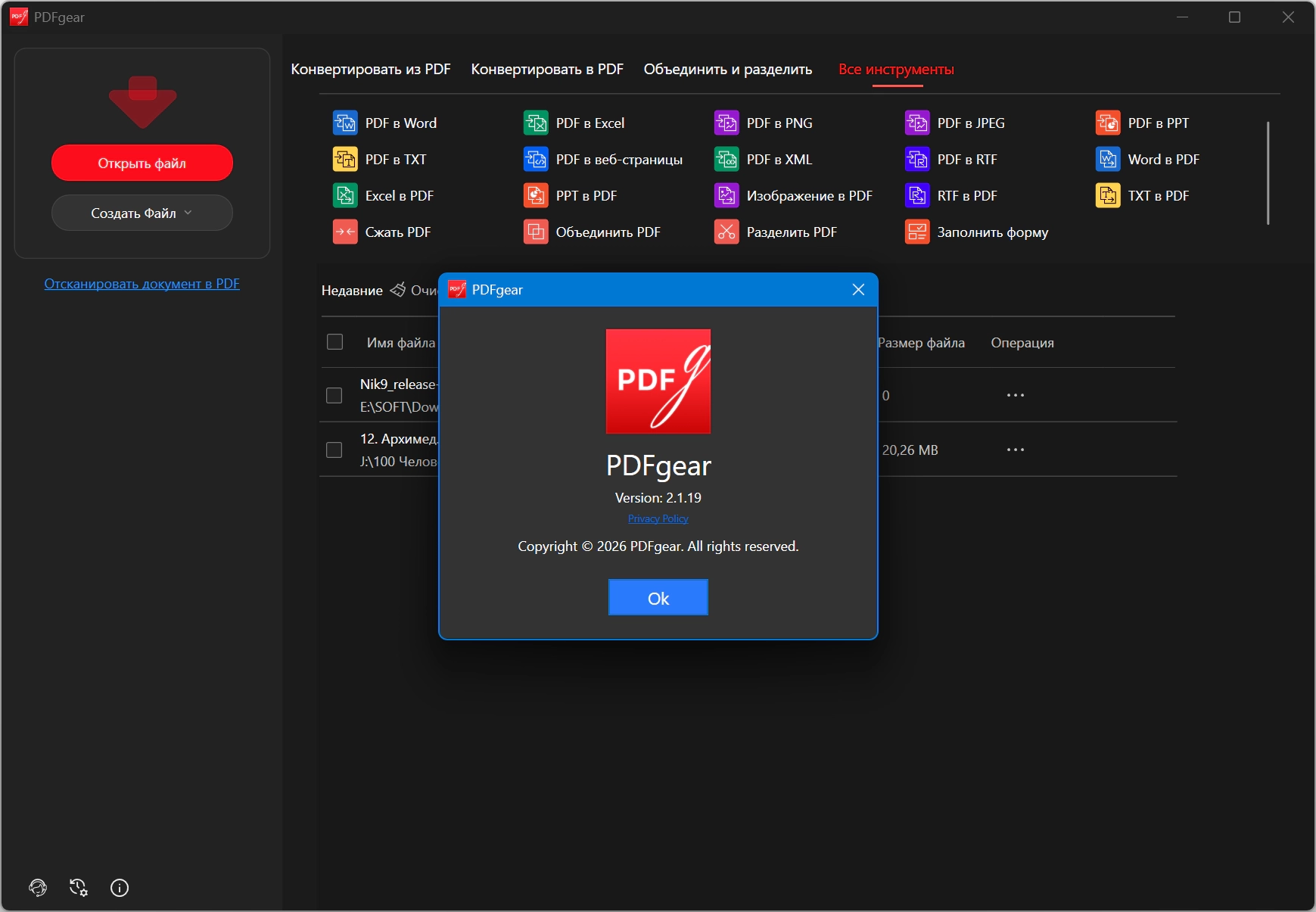
Task: Click the PDF в TXT tool icon
Action: [x=345, y=159]
